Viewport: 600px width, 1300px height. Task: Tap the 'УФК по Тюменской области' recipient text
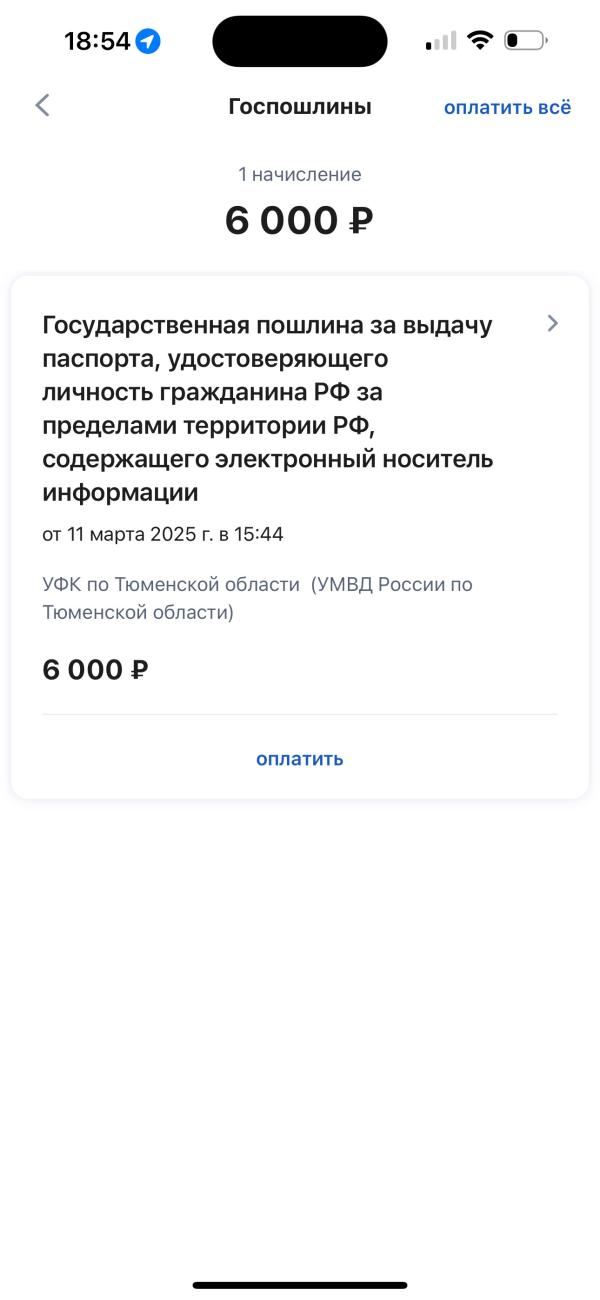(x=171, y=584)
